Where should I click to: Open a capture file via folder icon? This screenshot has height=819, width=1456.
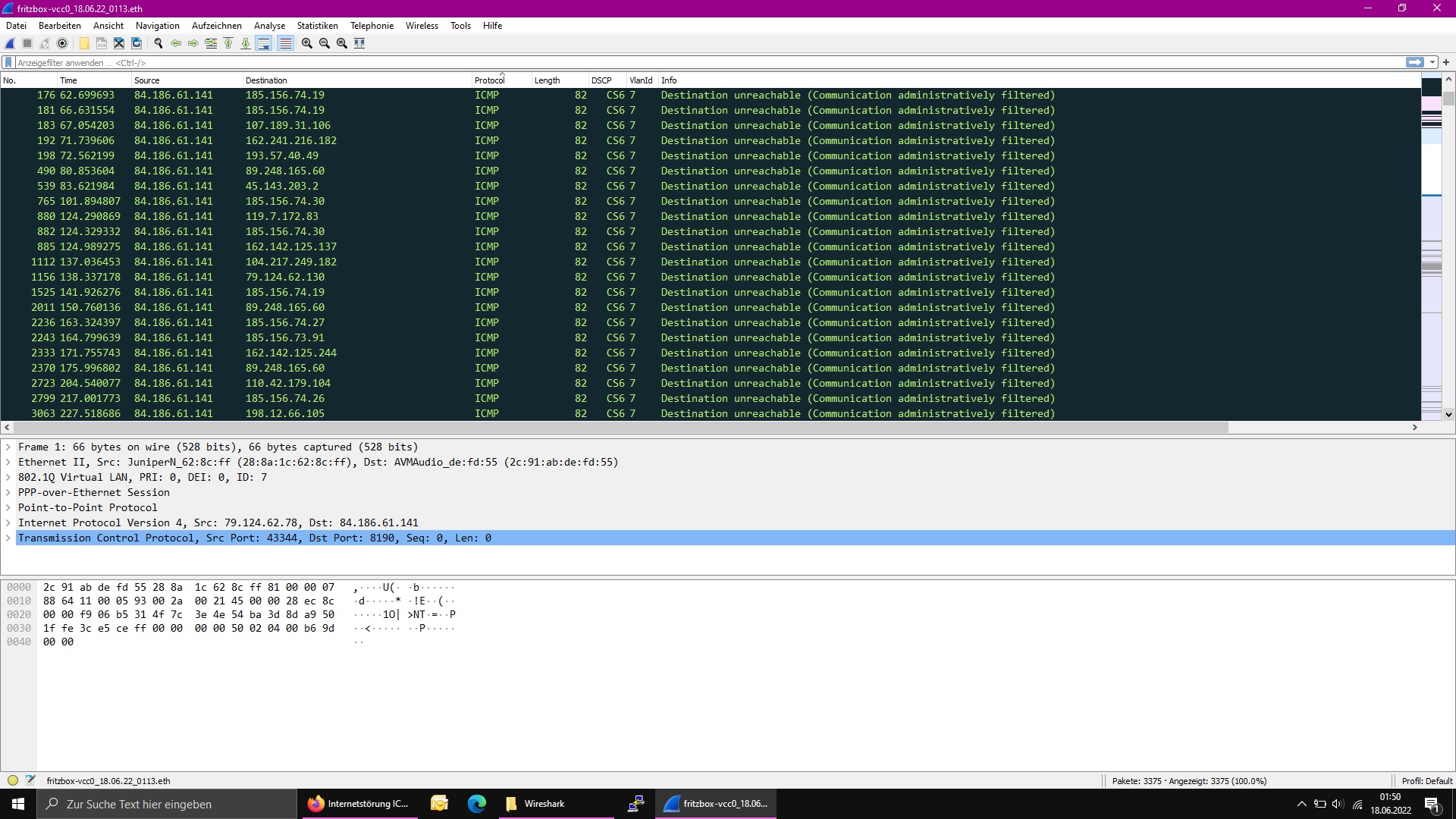coord(84,43)
